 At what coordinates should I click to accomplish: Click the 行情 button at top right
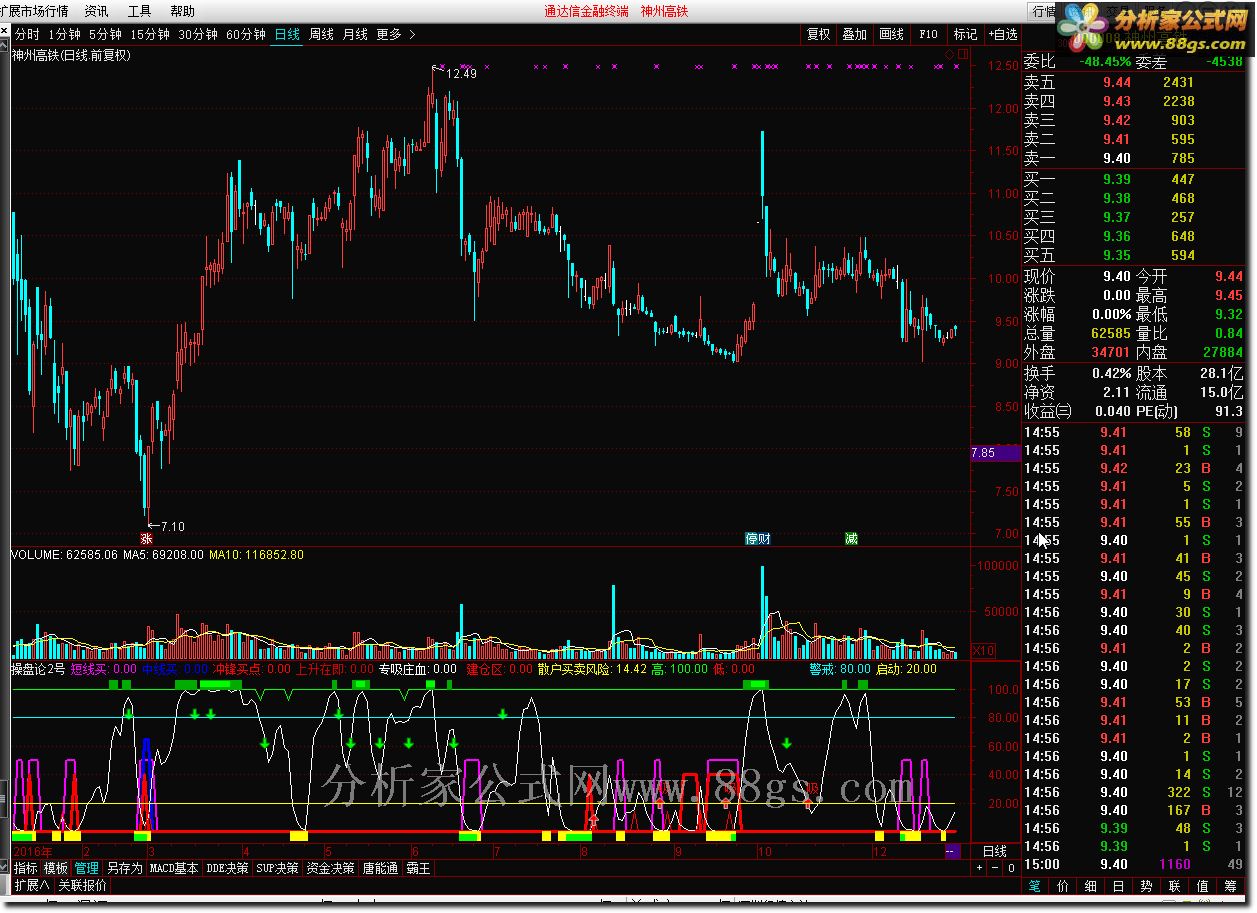click(x=1043, y=11)
